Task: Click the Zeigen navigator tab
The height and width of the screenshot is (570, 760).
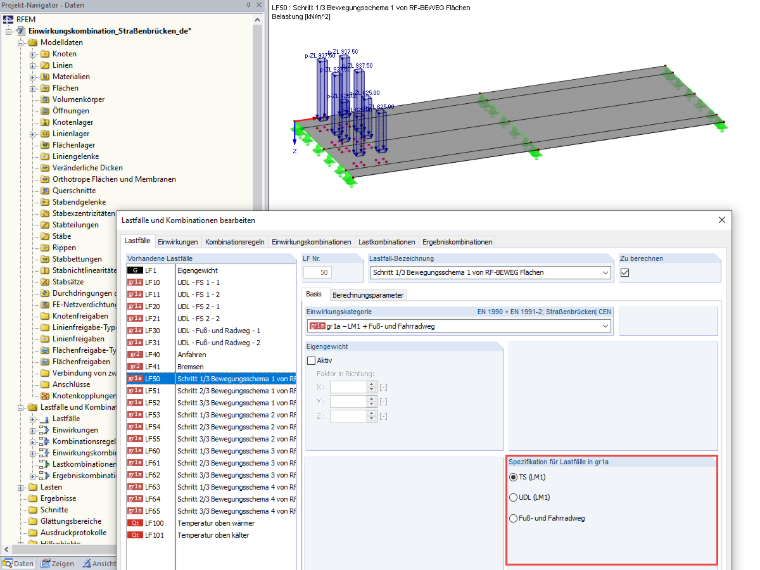Action: 58,563
